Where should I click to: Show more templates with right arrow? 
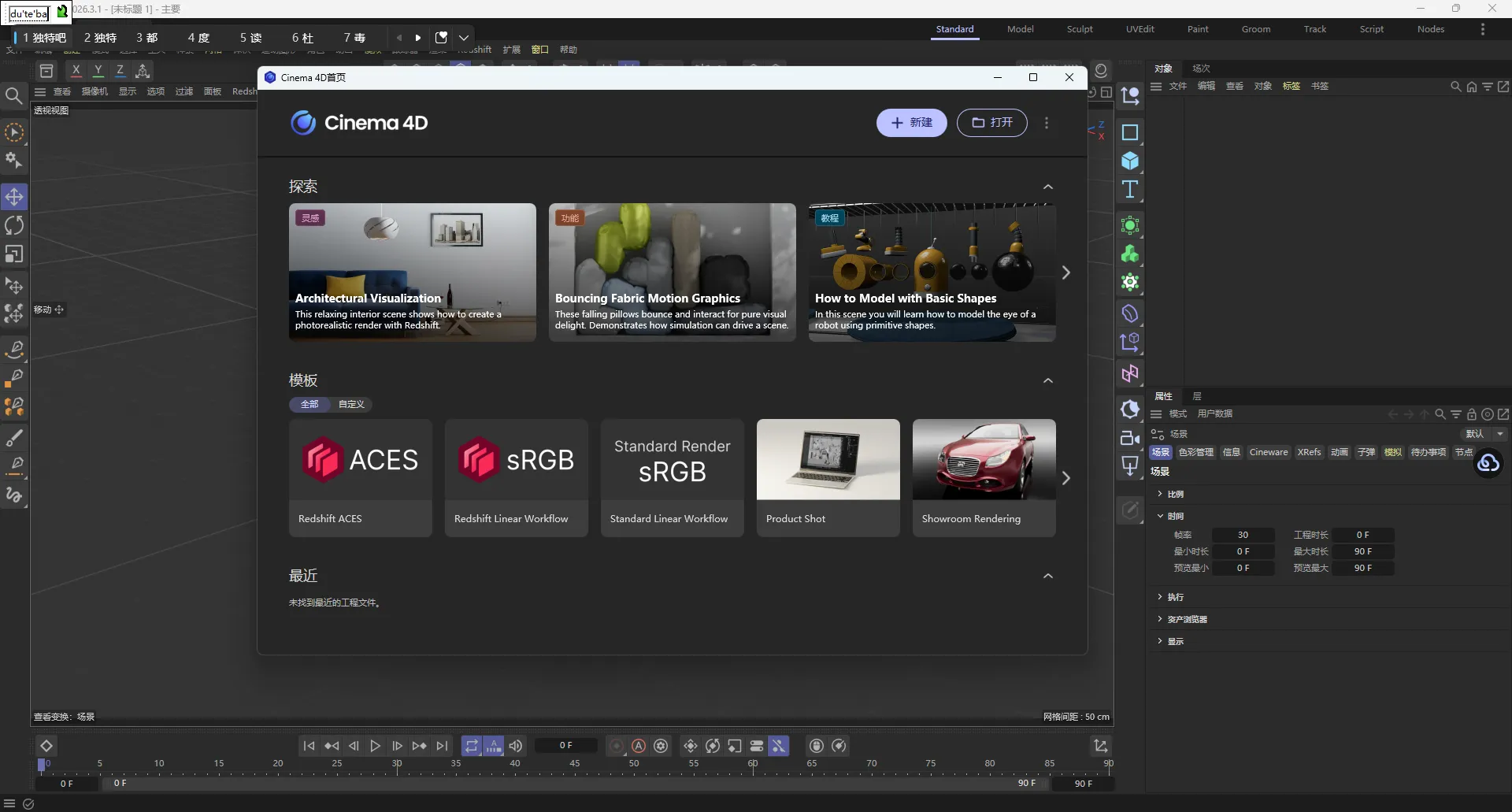tap(1066, 478)
